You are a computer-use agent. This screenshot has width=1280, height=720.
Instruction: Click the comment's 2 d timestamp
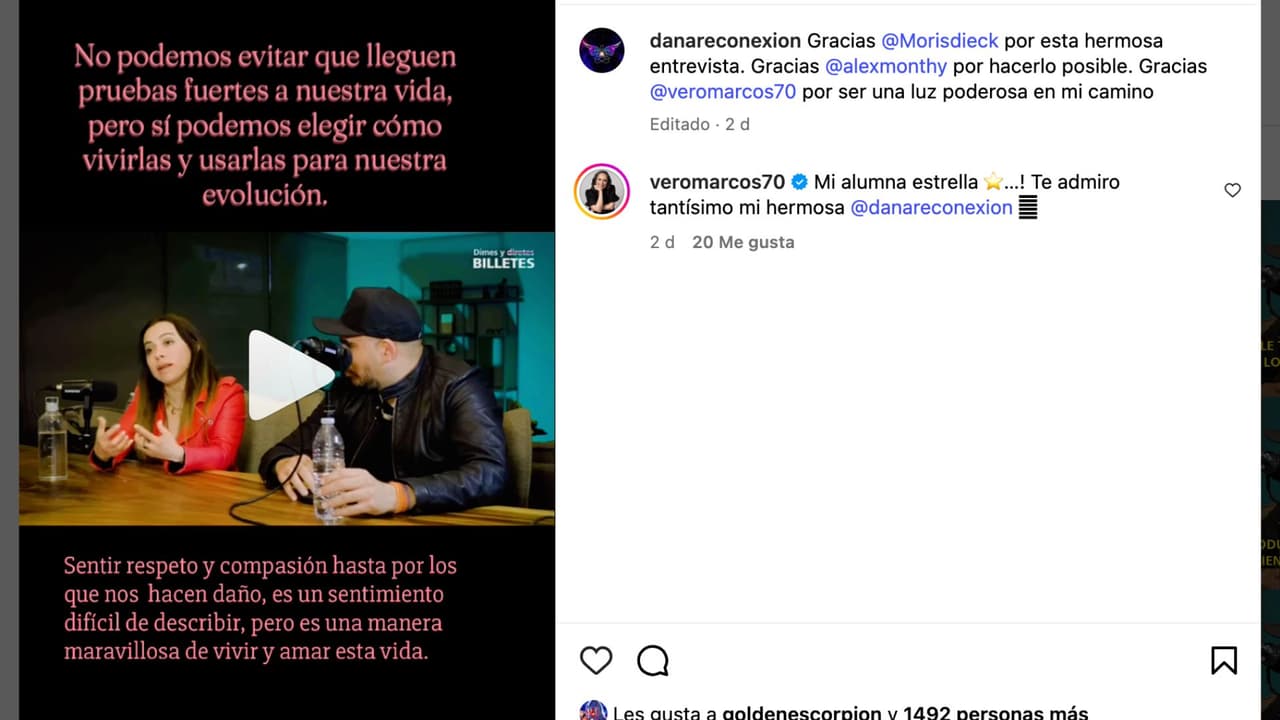click(x=662, y=242)
